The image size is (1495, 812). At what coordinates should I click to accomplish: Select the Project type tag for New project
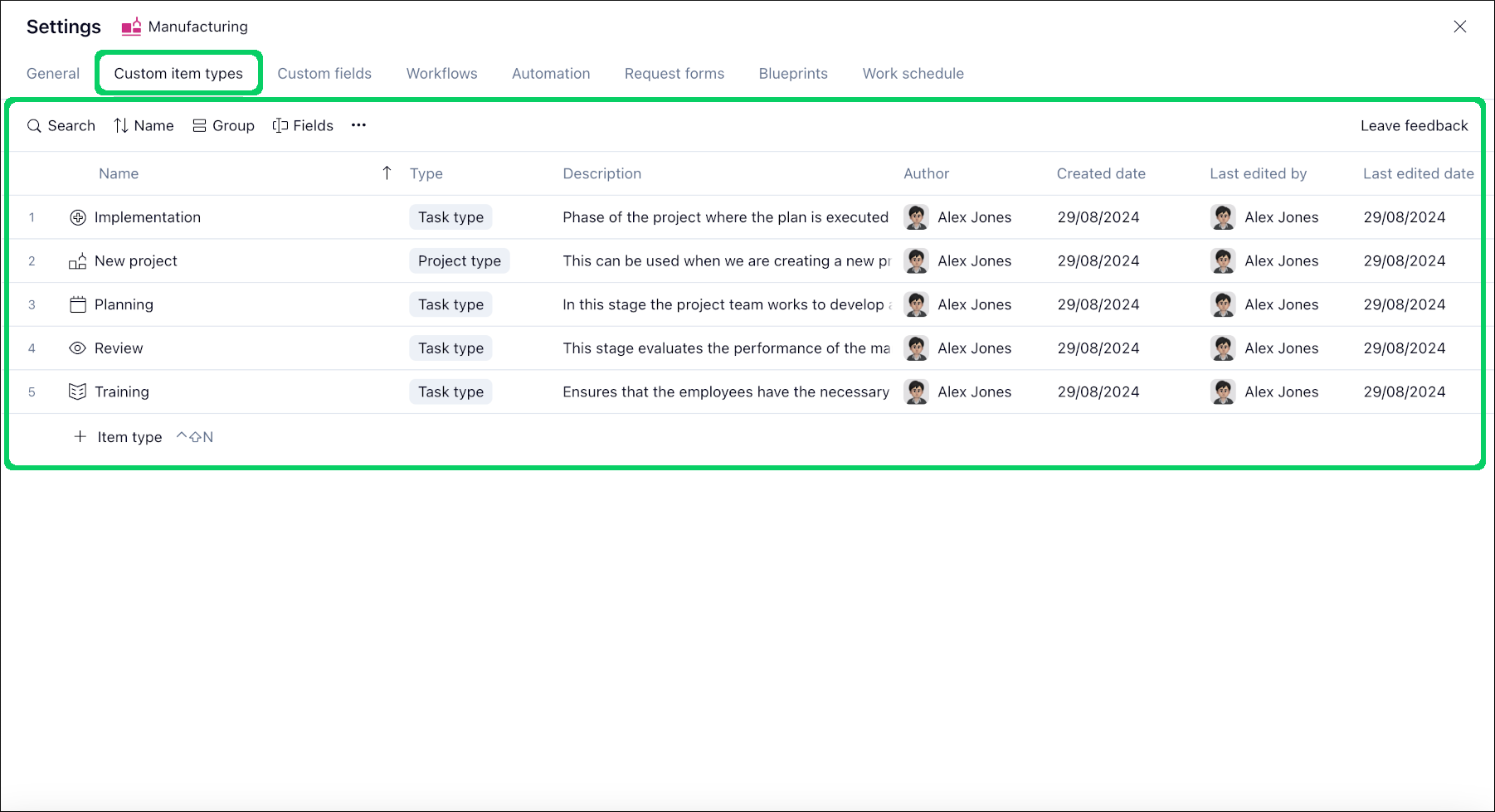pyautogui.click(x=459, y=261)
